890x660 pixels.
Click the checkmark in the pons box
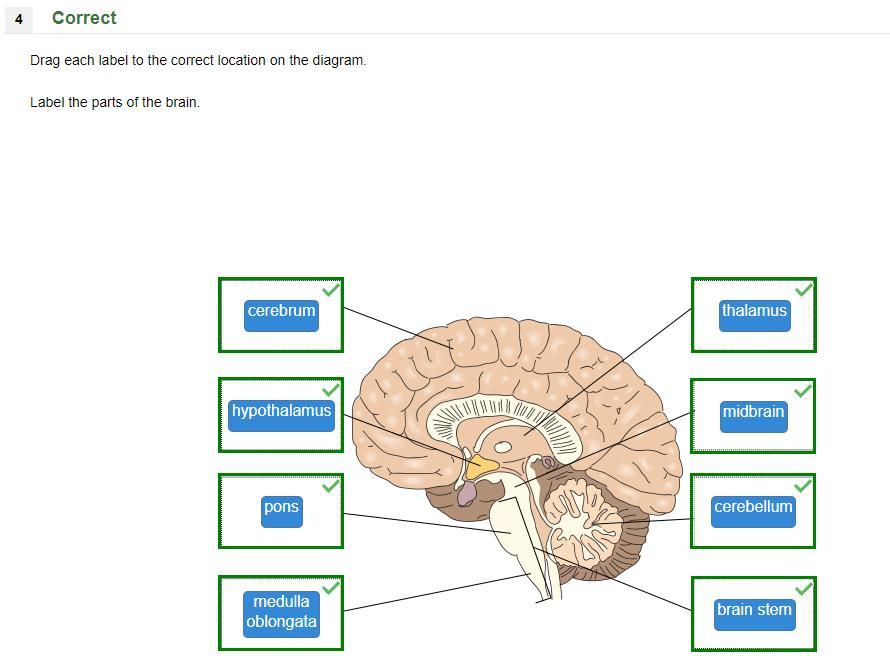331,486
